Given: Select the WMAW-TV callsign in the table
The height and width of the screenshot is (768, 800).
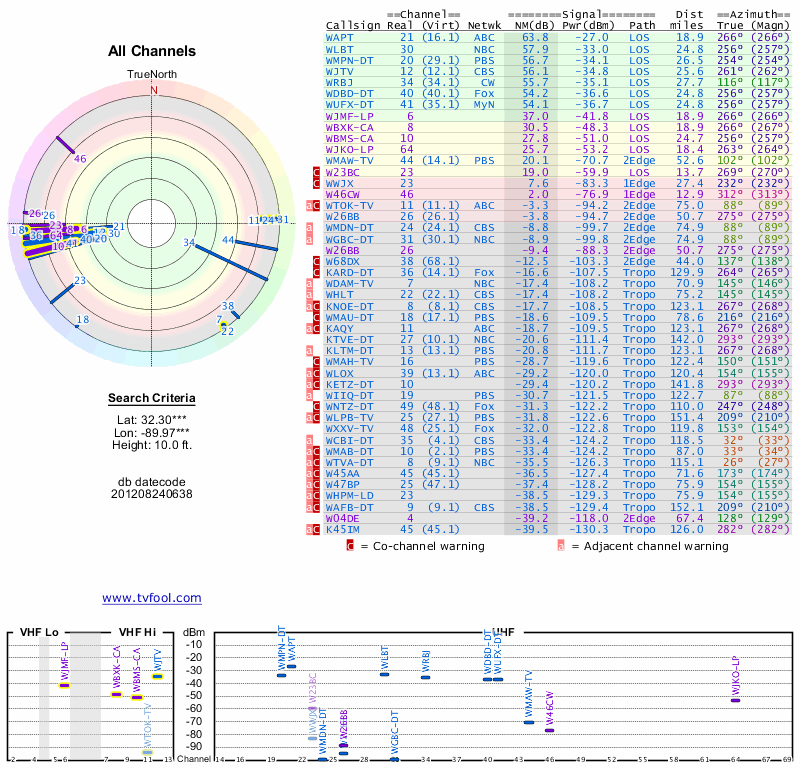Looking at the screenshot, I should pos(349,161).
